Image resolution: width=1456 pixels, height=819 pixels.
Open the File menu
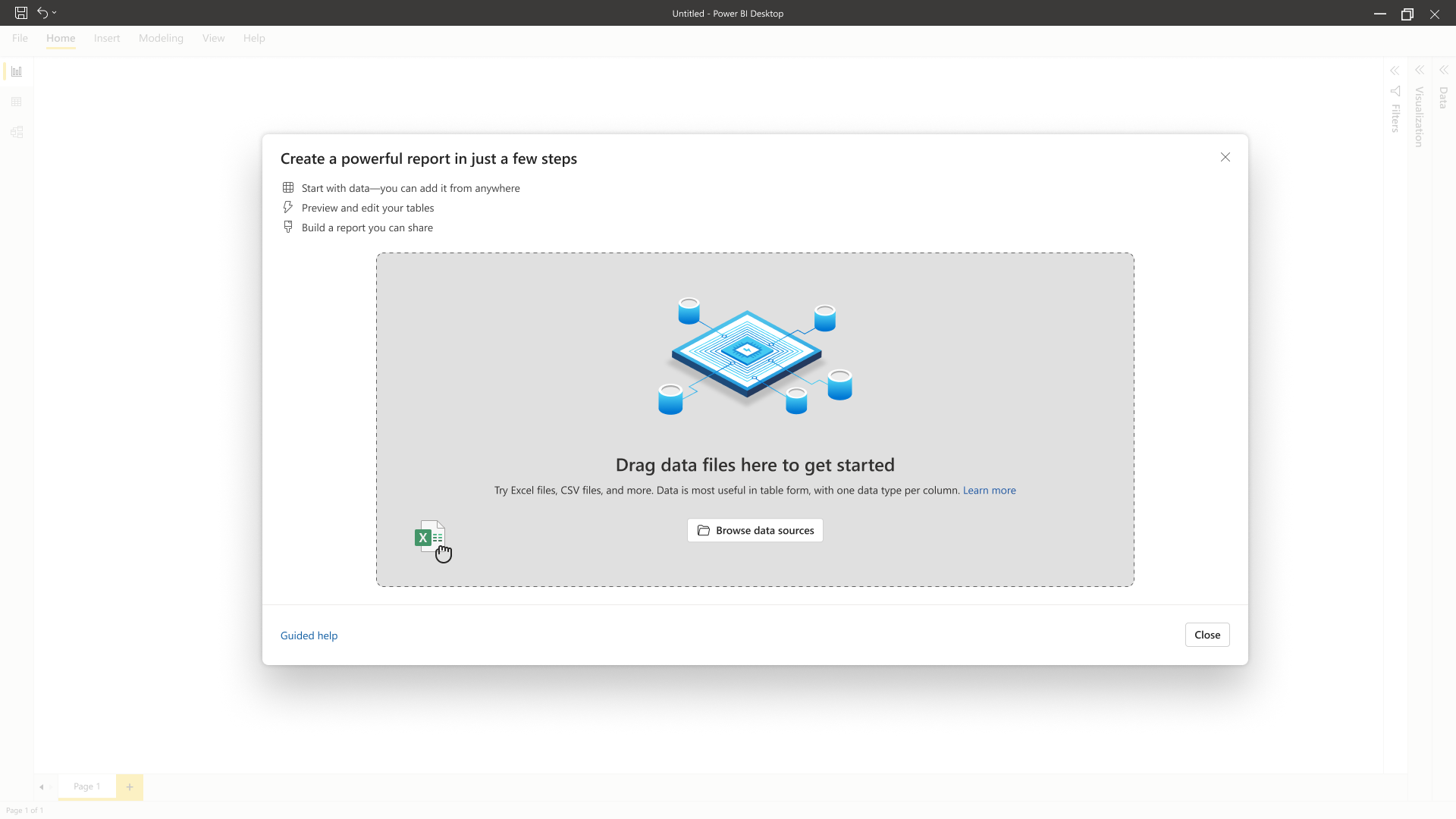coord(20,38)
